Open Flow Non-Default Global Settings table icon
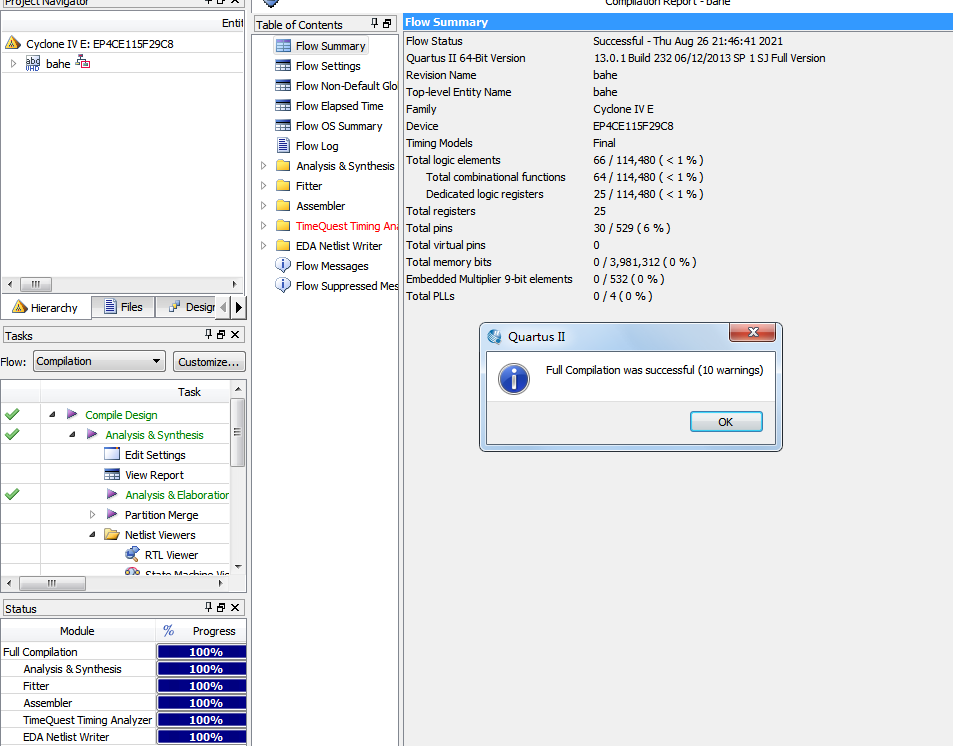 pyautogui.click(x=283, y=86)
